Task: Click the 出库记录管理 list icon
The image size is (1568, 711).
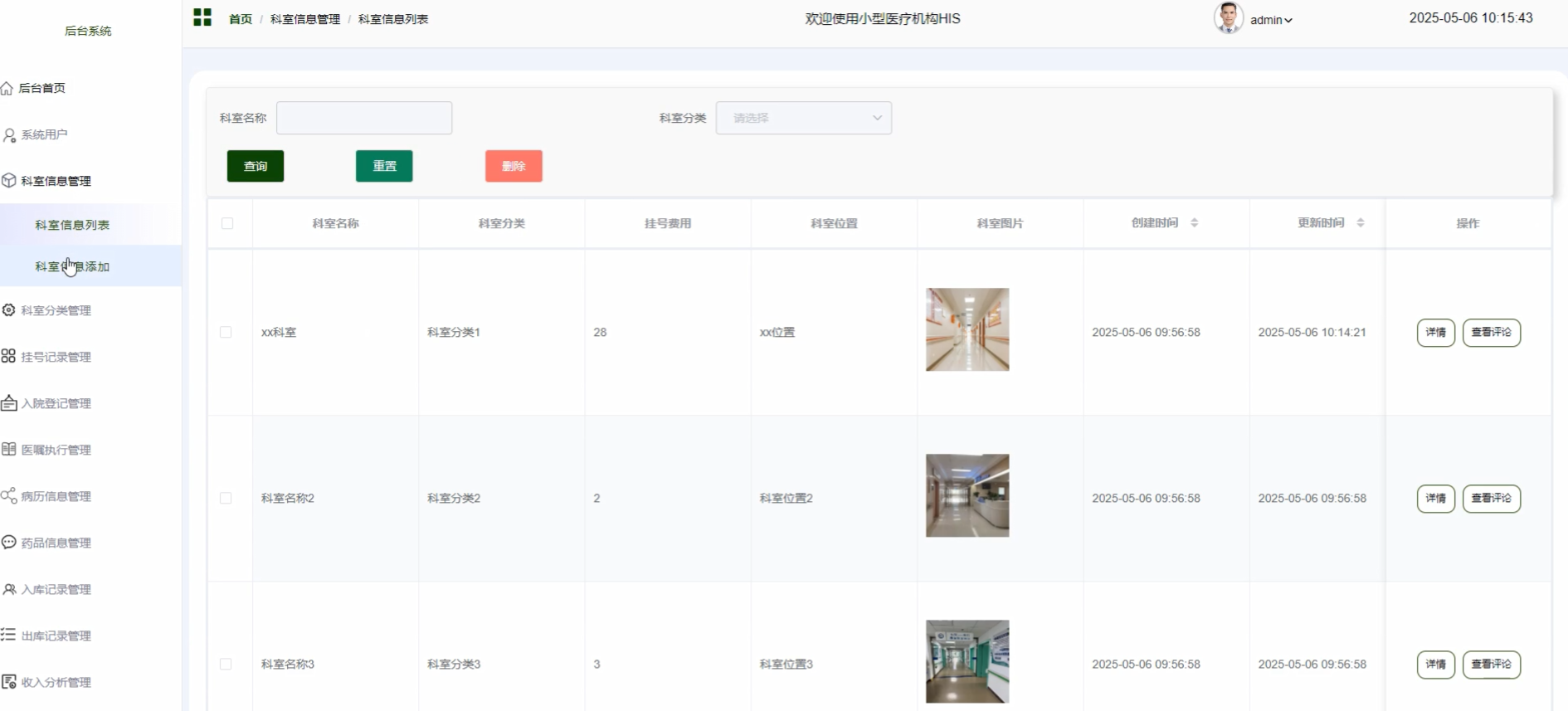Action: click(8, 635)
